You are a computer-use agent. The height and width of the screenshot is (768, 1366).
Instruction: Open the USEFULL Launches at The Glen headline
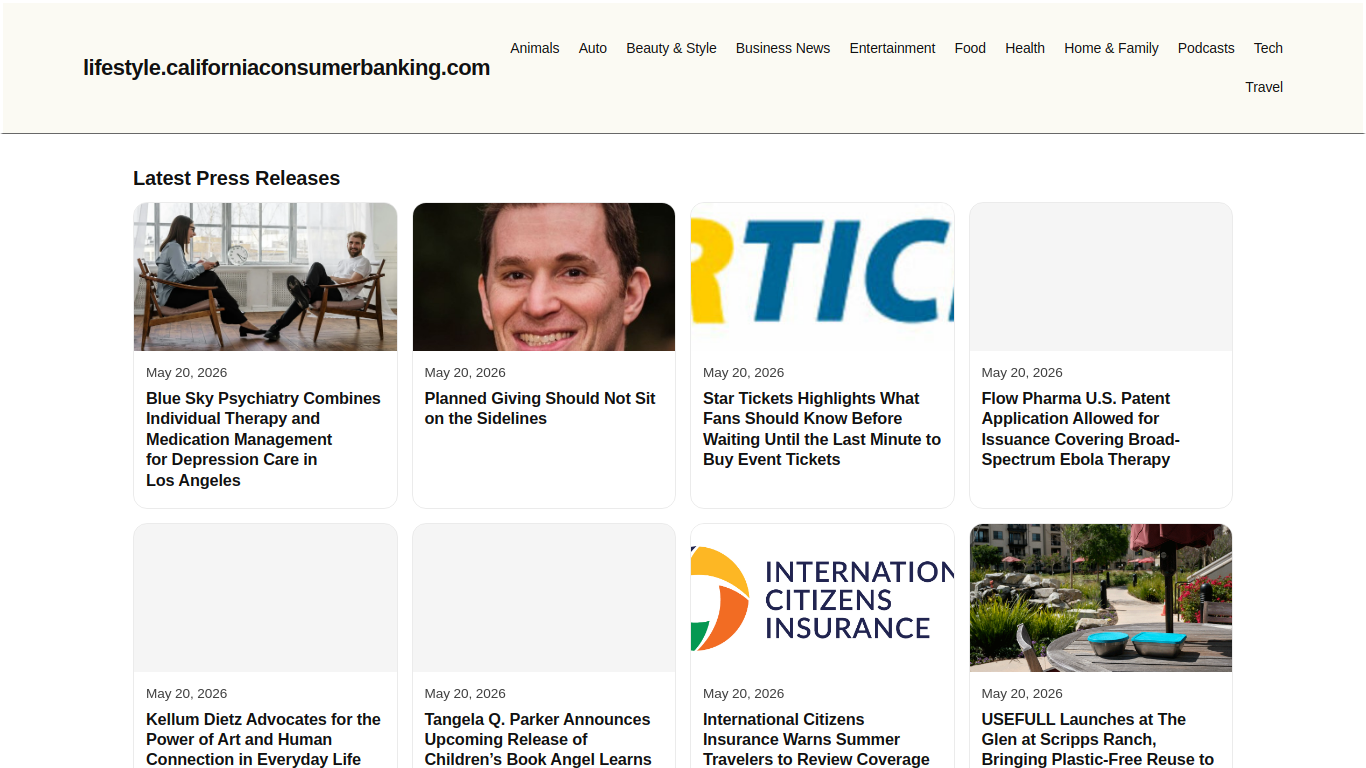pos(1098,739)
